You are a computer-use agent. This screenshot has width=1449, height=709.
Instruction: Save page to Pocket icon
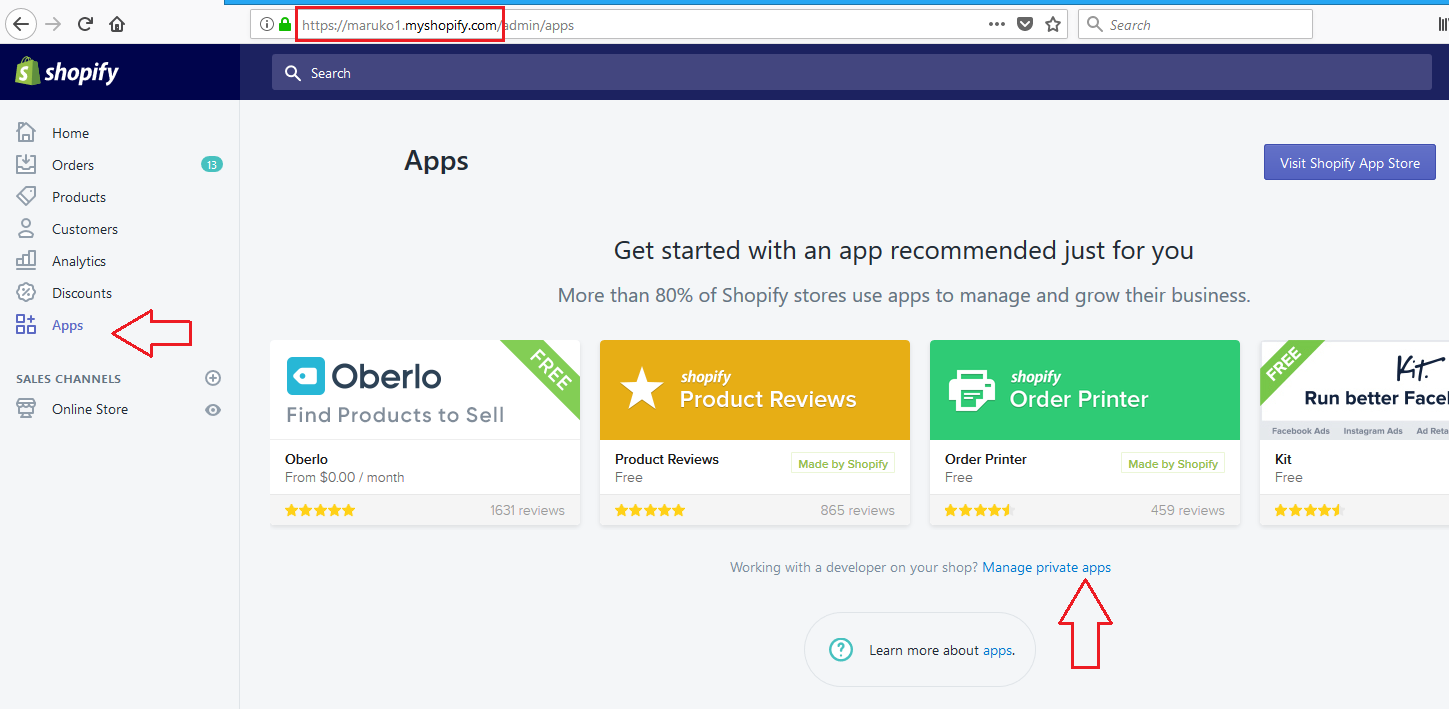pos(1025,24)
